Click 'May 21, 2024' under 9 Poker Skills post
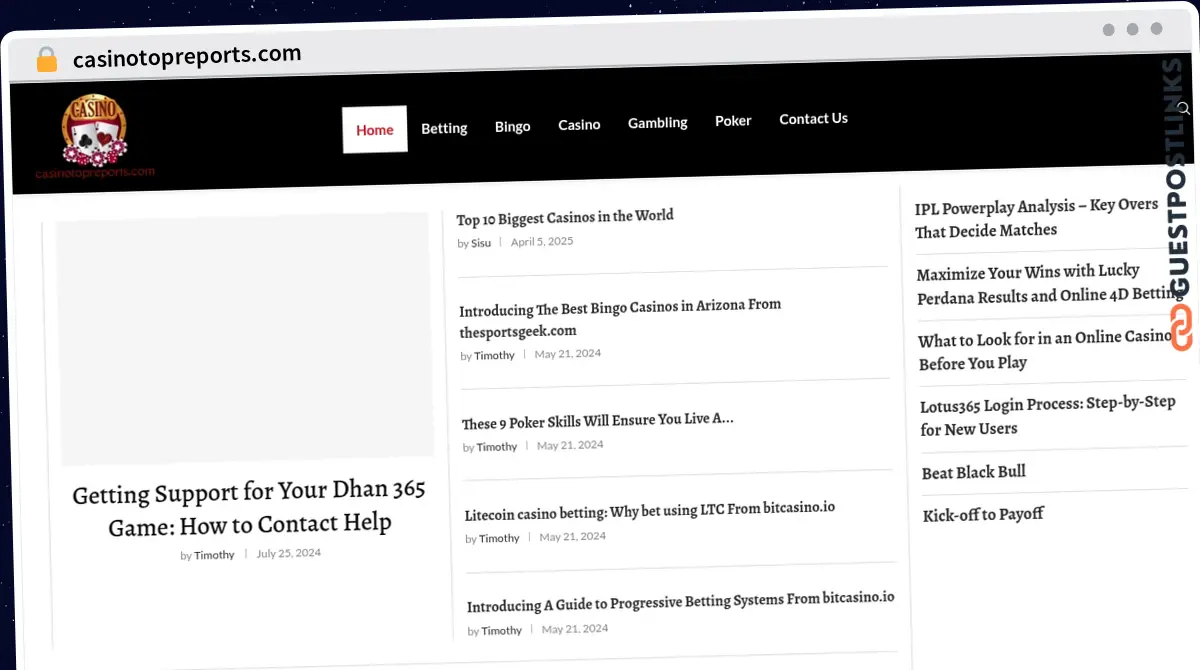1200x670 pixels. tap(570, 445)
